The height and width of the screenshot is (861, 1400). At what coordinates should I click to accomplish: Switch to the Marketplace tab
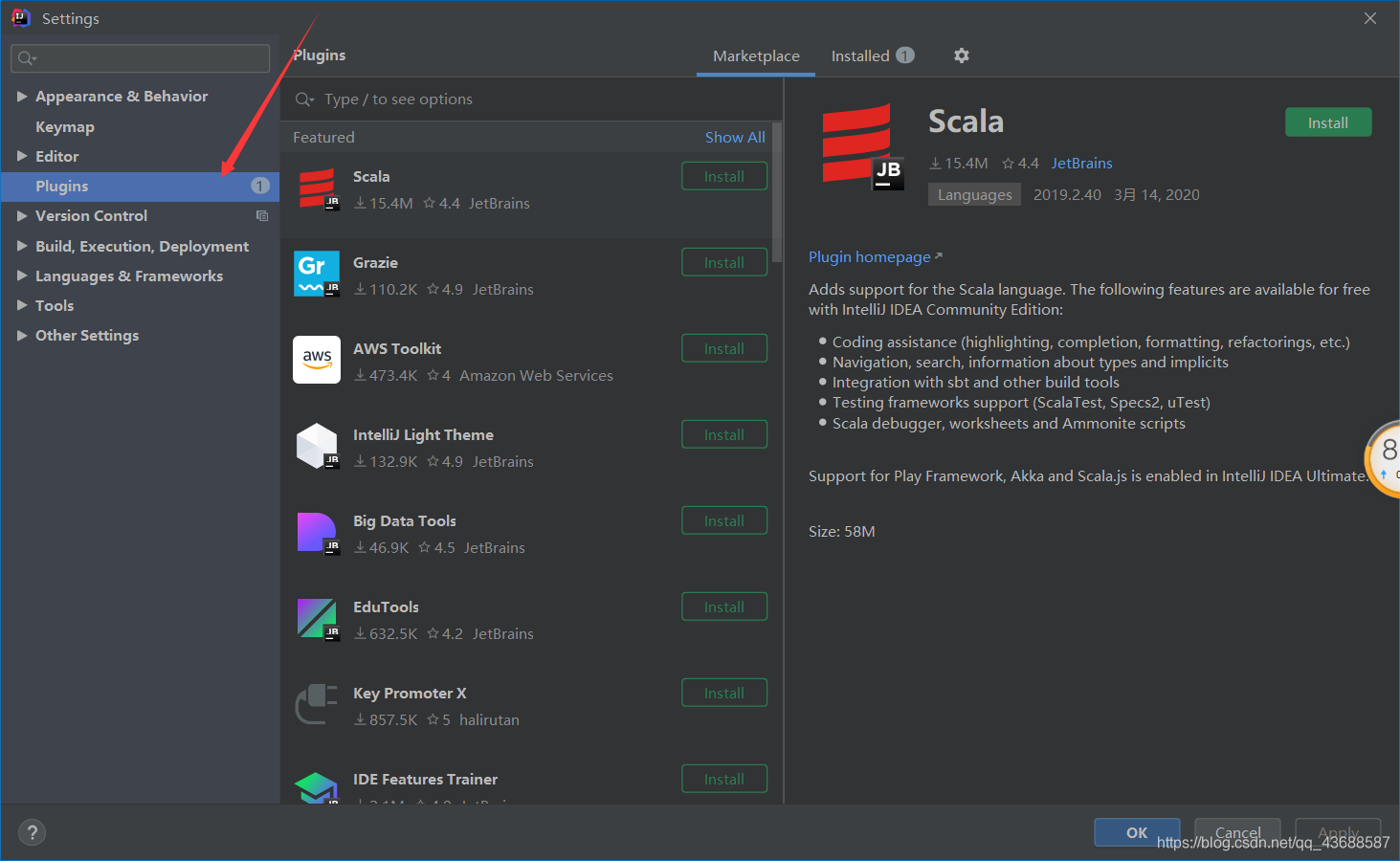pyautogui.click(x=756, y=55)
